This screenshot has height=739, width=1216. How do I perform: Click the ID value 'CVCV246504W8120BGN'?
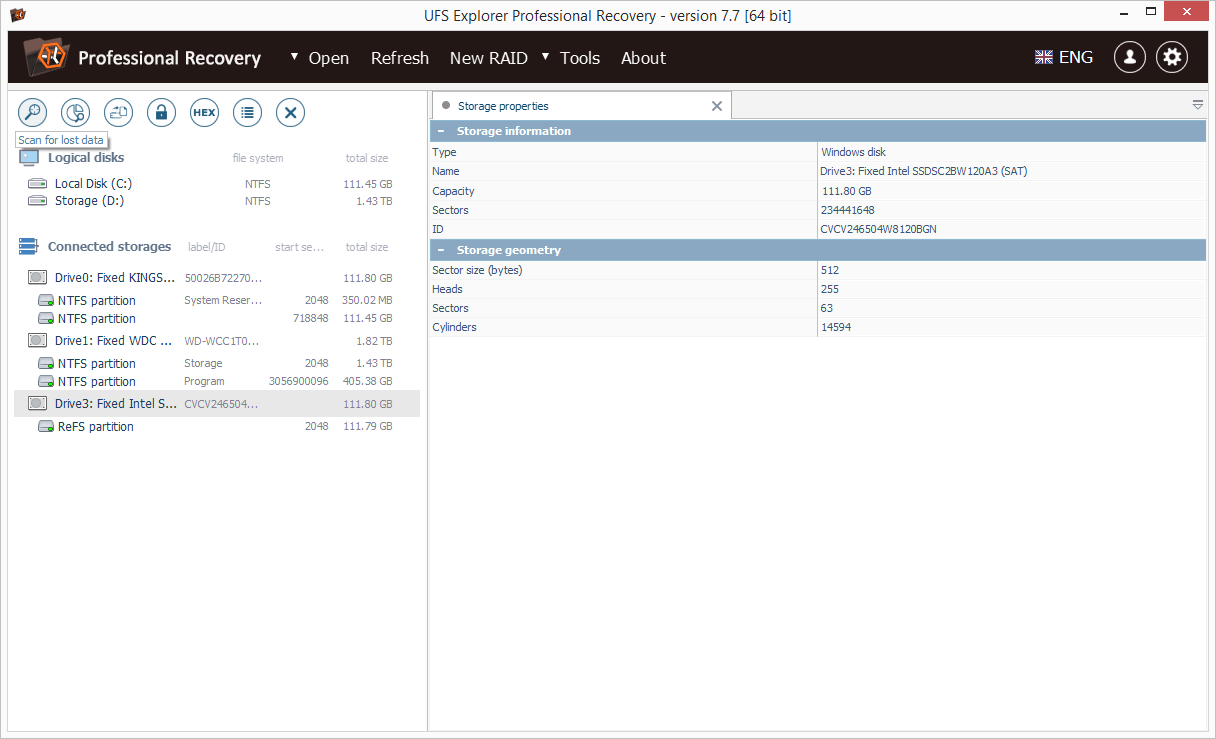point(878,229)
